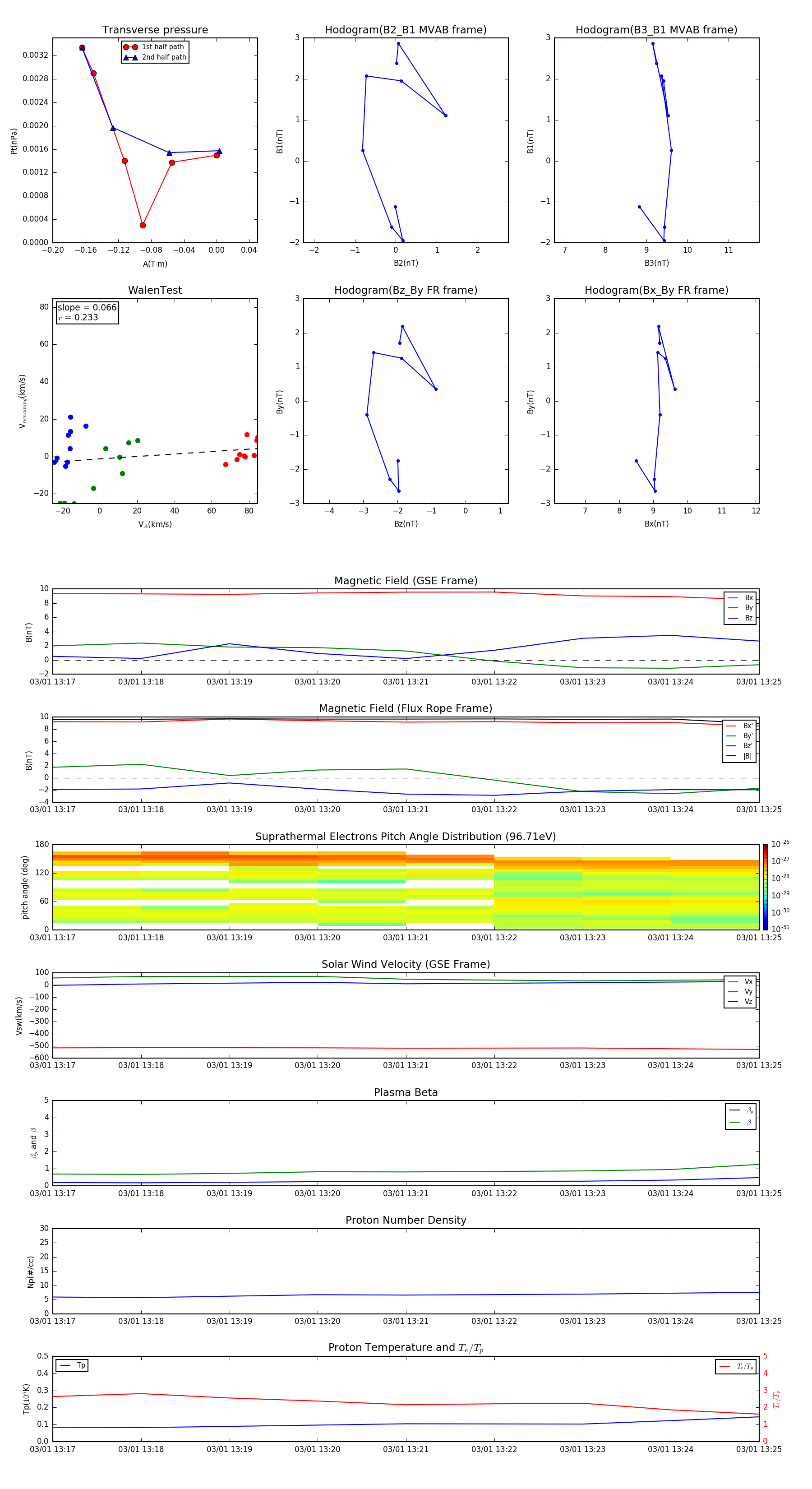Select the top colorbar label 10^-26
This screenshot has width=812, height=1489.
[x=780, y=844]
